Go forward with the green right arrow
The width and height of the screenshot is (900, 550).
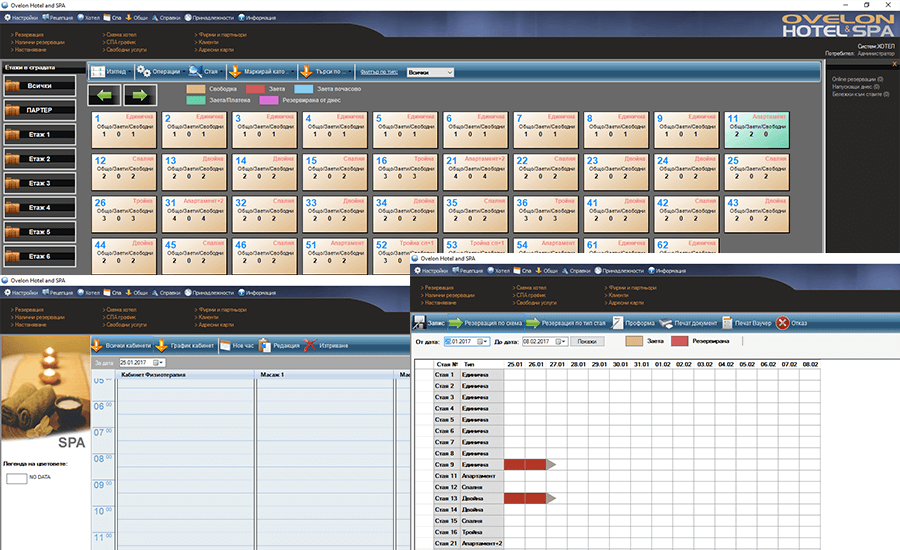[140, 95]
